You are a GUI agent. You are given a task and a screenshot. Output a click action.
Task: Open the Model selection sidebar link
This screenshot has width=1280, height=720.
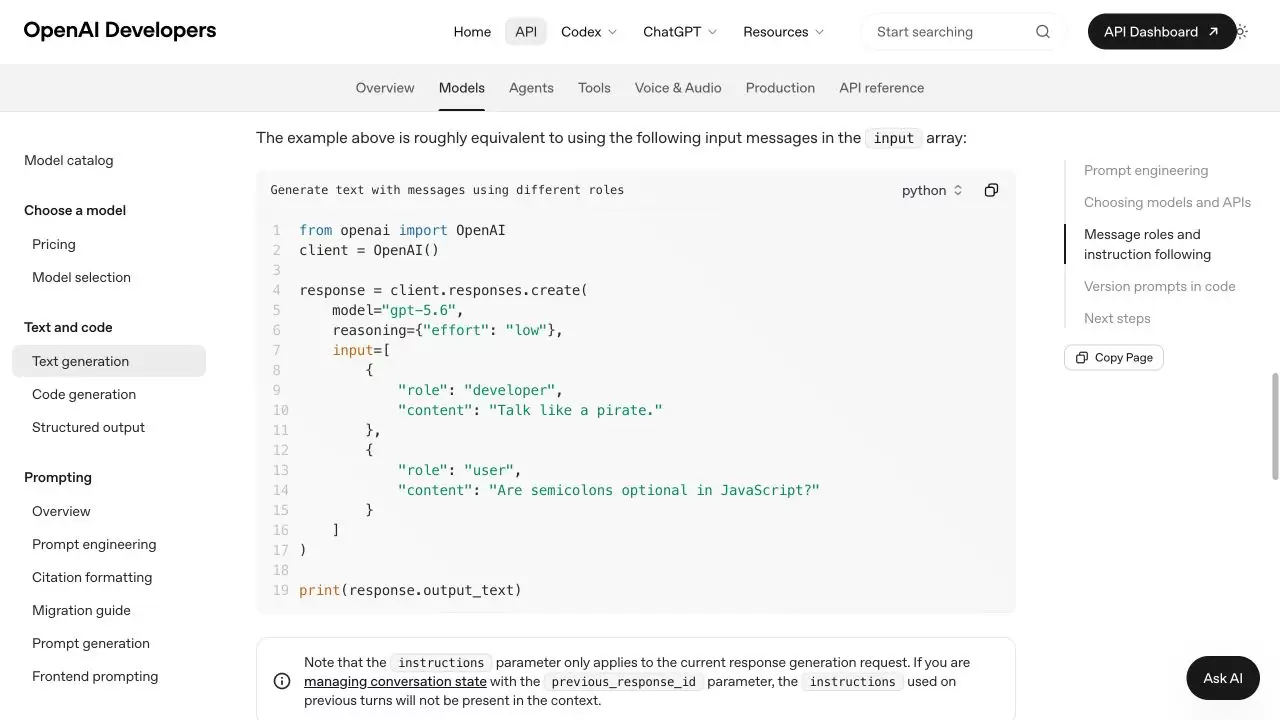[x=81, y=278]
